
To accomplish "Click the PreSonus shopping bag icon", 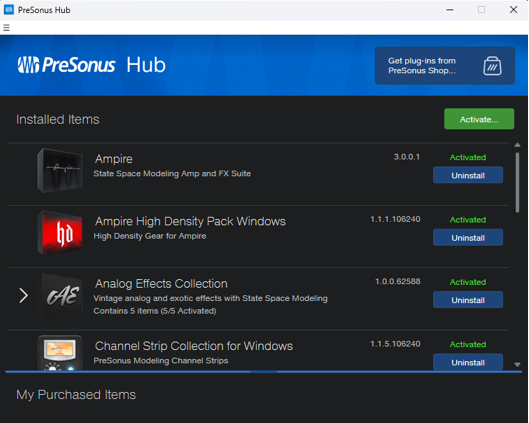I will (x=492, y=66).
